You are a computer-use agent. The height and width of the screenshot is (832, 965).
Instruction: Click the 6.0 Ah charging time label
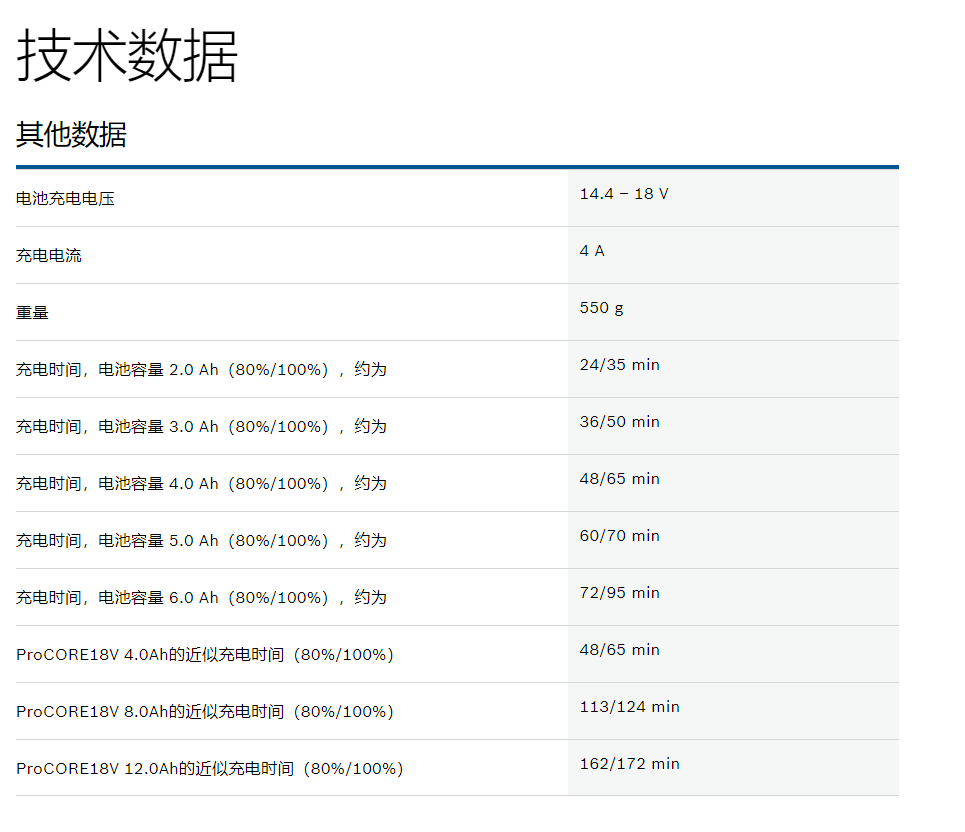click(x=201, y=598)
